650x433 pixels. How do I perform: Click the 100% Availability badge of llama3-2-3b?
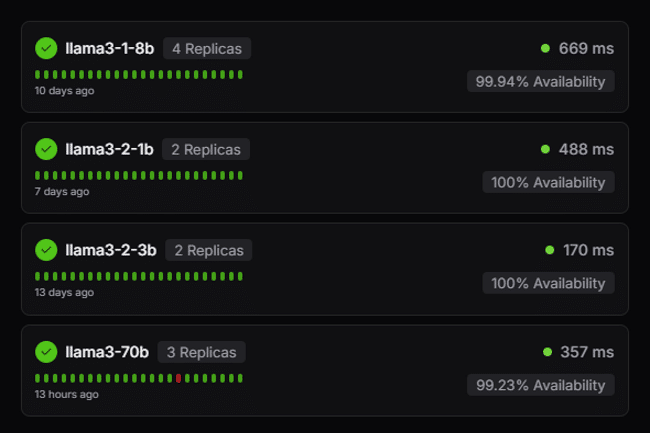548,283
